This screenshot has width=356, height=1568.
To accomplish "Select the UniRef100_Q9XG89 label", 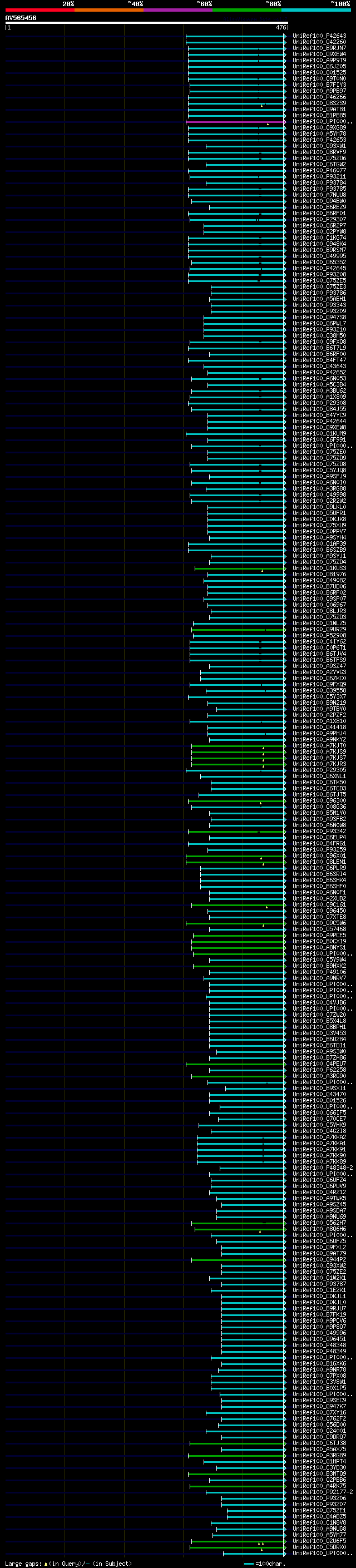I will 319,128.
